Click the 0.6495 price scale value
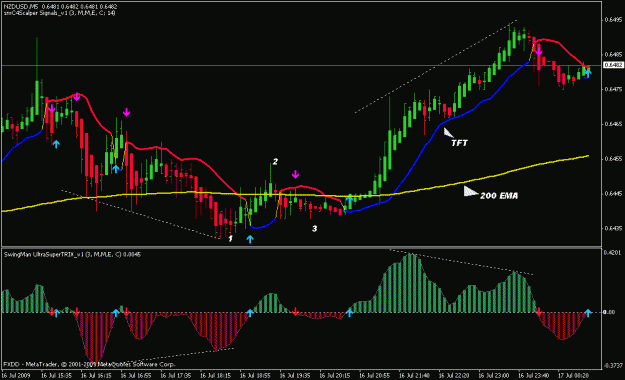 (x=613, y=20)
